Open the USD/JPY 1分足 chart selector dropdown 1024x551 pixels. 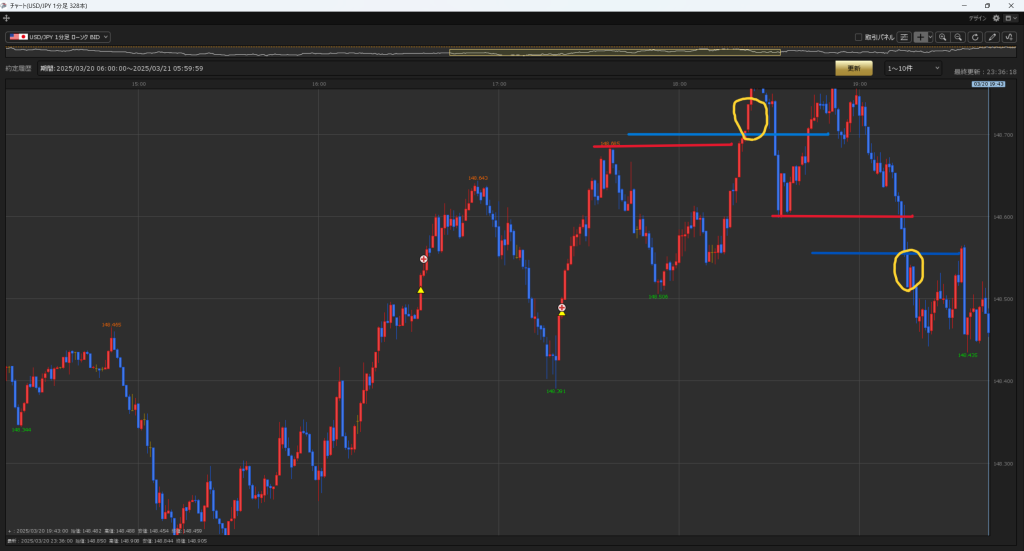pos(58,37)
